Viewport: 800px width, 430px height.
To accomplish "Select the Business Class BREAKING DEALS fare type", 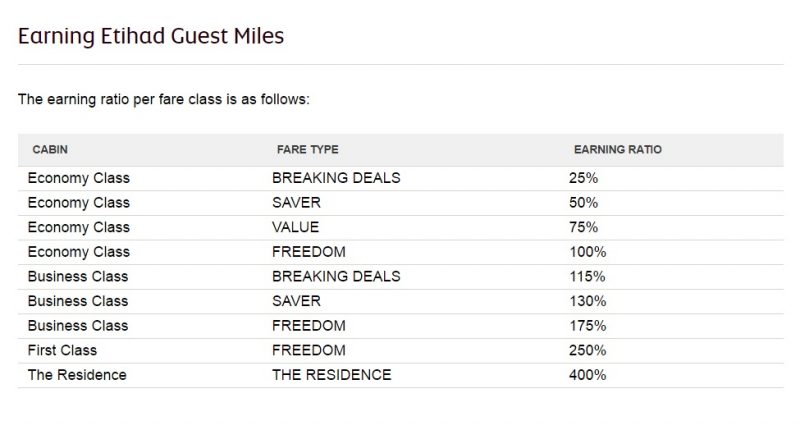I will 336,276.
